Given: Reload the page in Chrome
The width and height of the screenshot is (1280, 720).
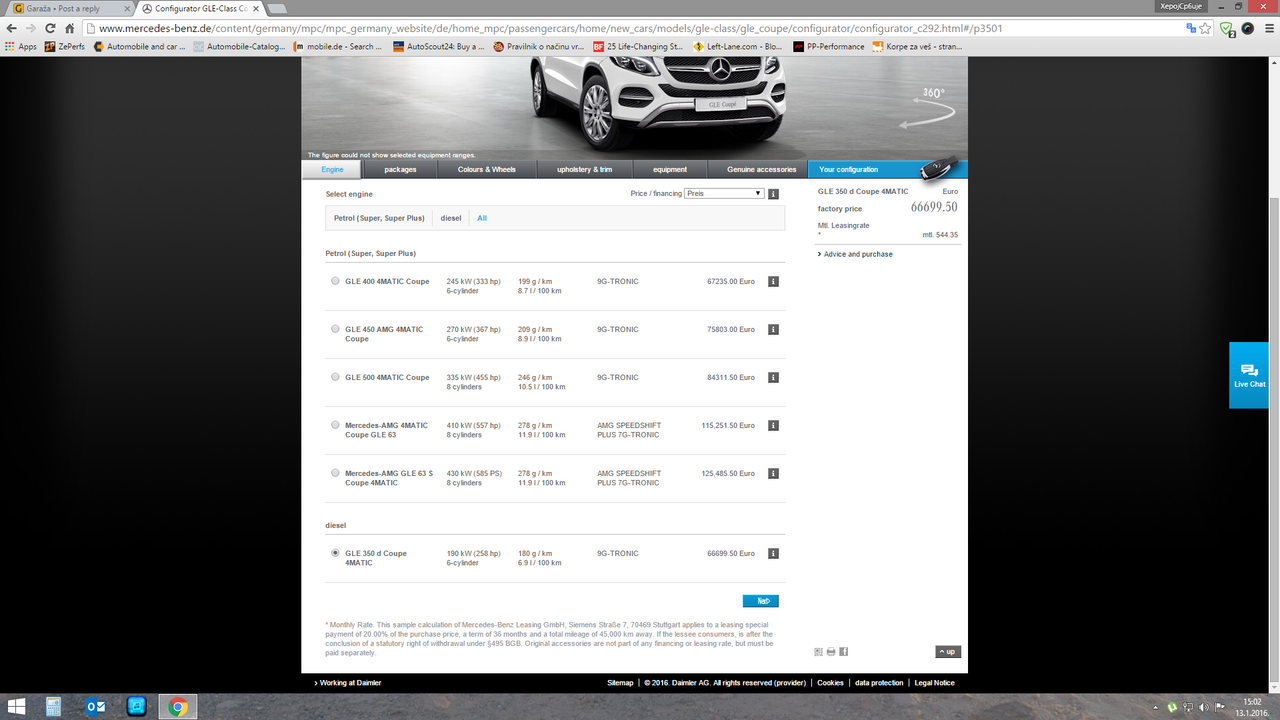Looking at the screenshot, I should (x=51, y=28).
